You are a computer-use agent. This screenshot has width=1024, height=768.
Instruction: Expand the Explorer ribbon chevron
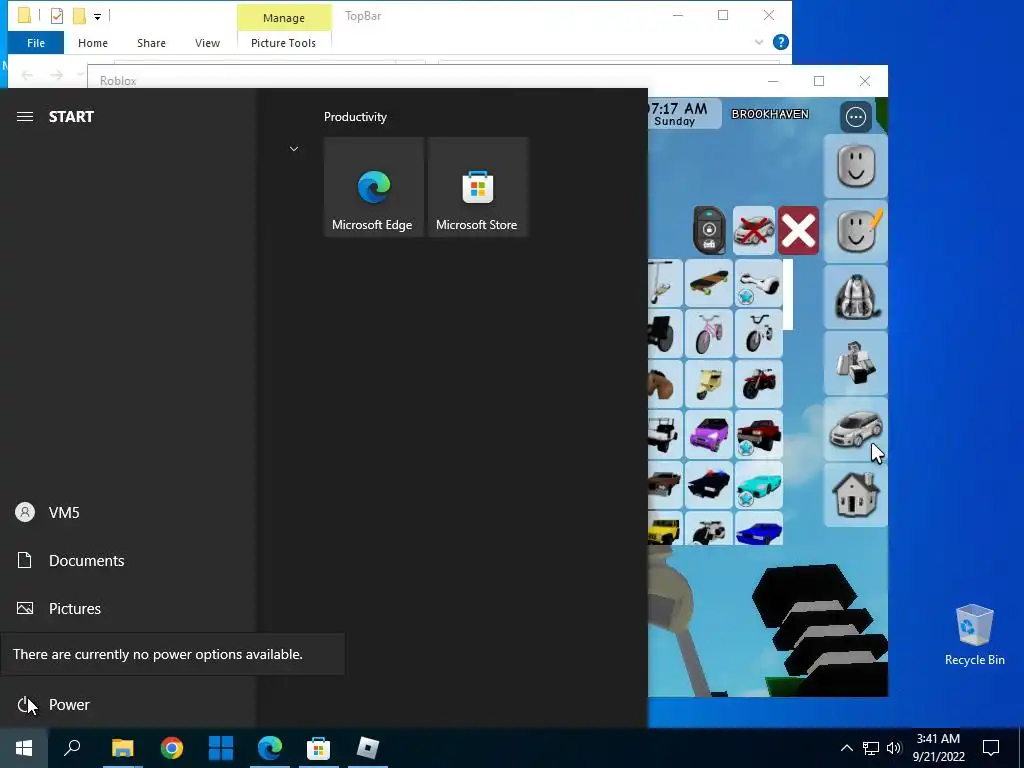click(x=759, y=42)
